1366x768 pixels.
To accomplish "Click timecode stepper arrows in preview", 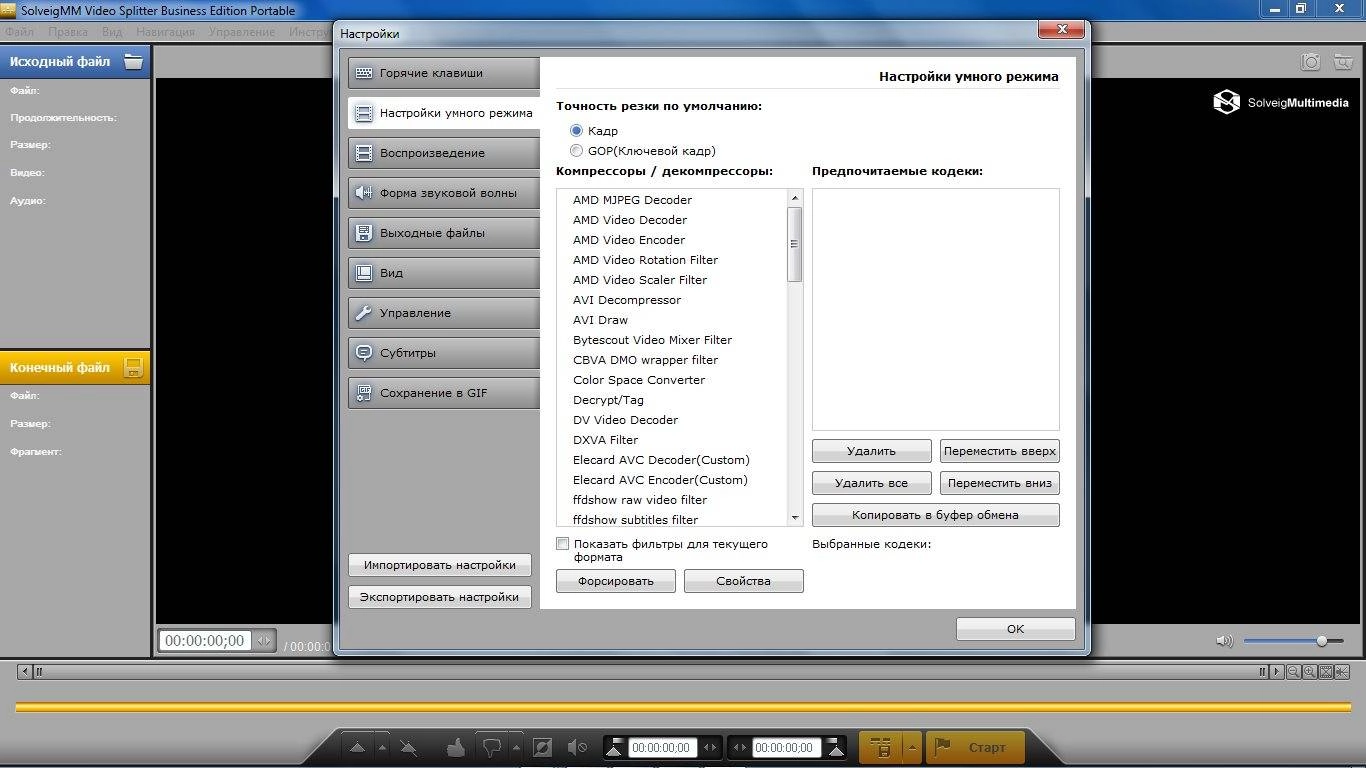I will [264, 641].
